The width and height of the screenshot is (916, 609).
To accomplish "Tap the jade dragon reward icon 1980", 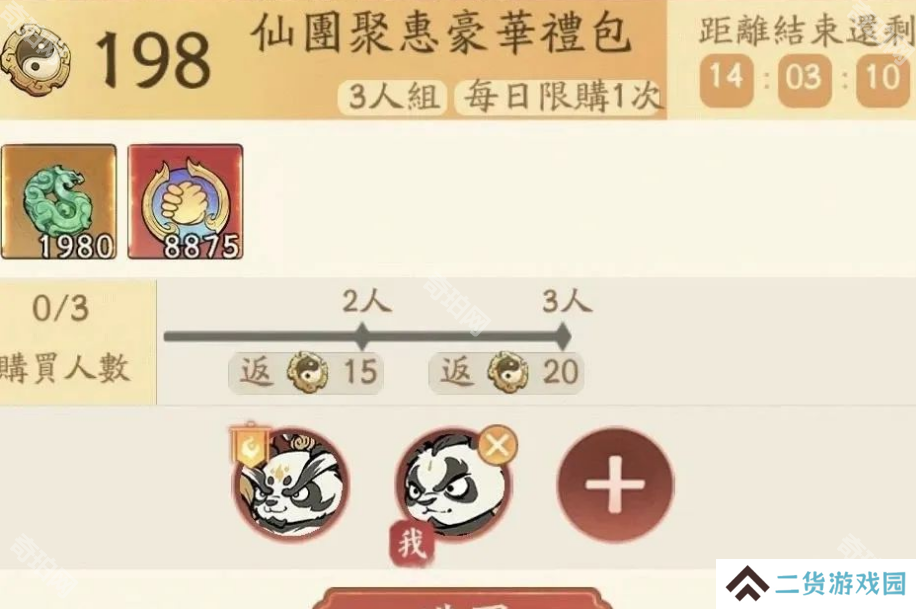I will 58,202.
